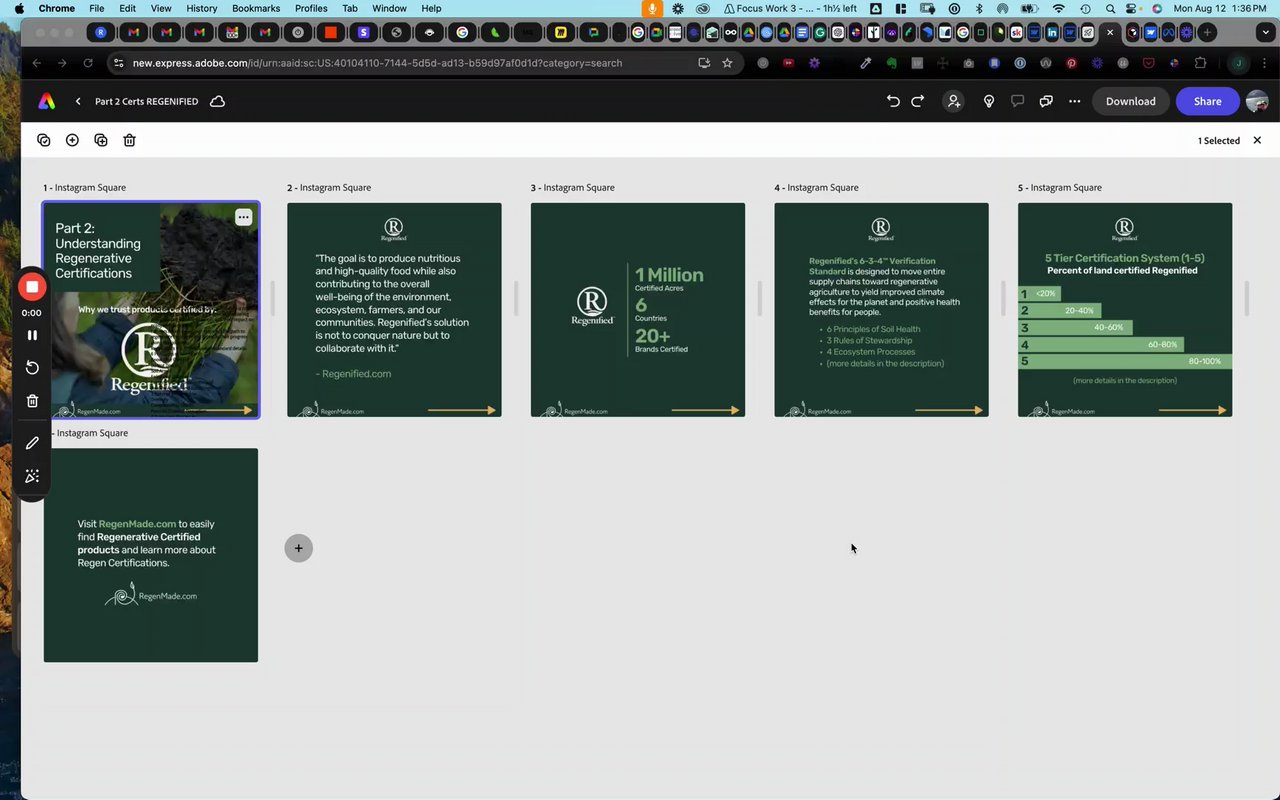Open the Profiles menu
The image size is (1280, 800).
pos(311,8)
